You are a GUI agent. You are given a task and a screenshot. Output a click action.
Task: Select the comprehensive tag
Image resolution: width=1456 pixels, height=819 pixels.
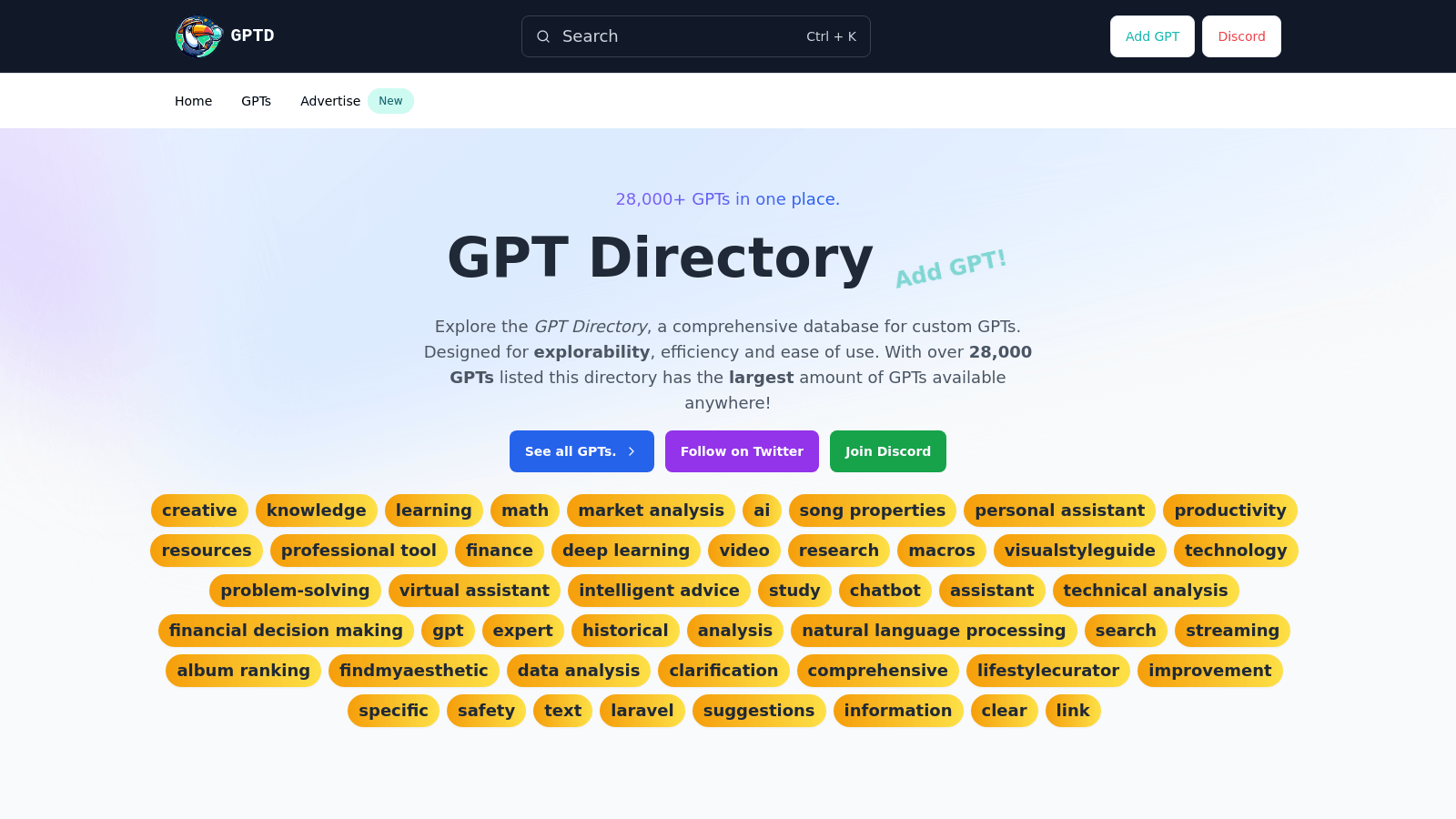(878, 671)
